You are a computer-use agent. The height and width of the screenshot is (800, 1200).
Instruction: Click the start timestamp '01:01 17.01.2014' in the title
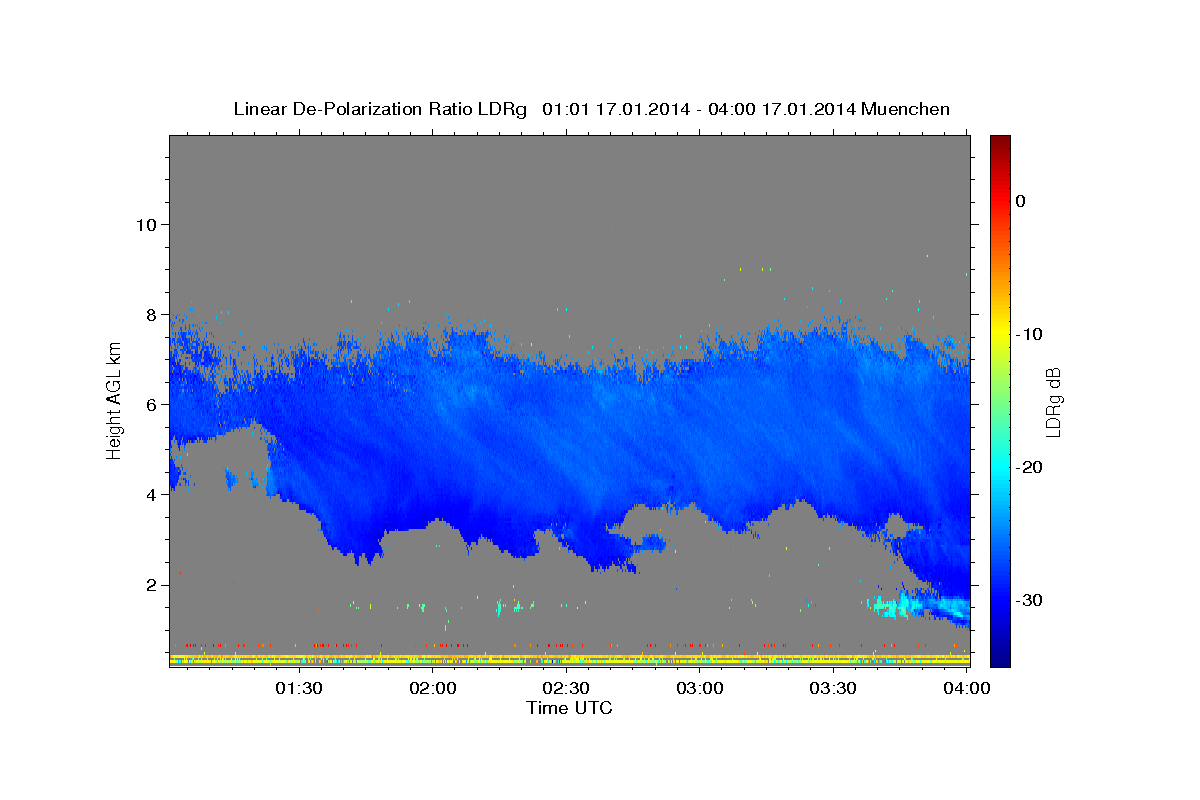[x=616, y=109]
